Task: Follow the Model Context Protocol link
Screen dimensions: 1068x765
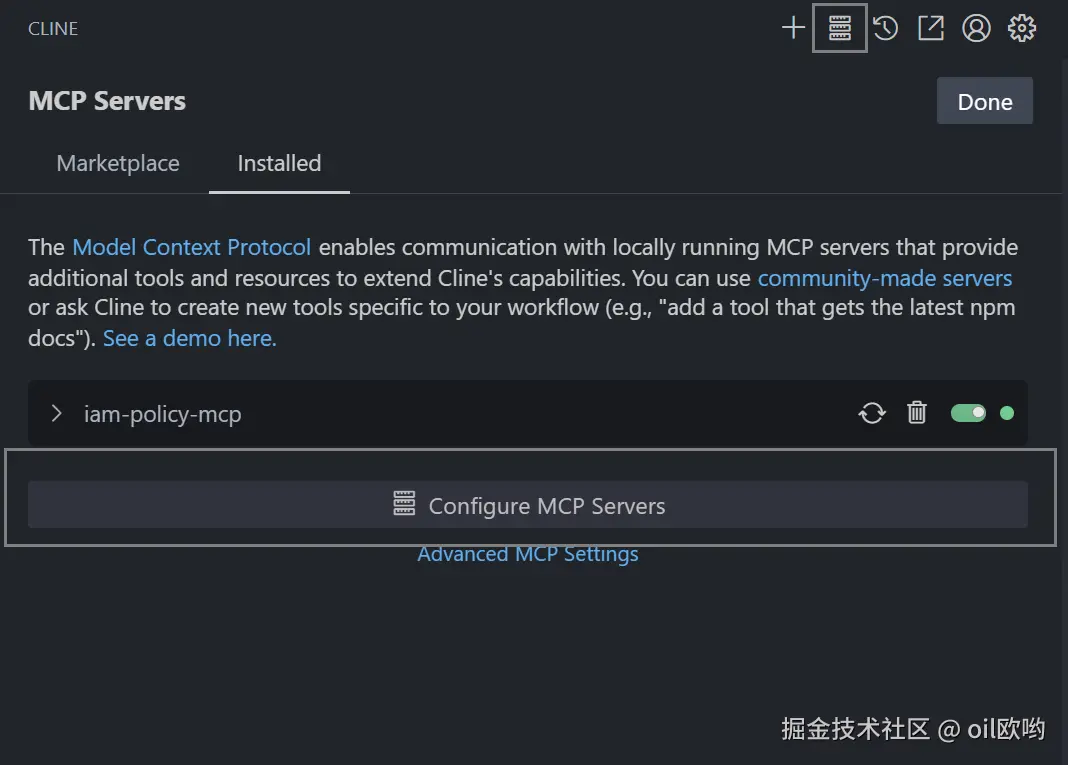Action: pos(192,247)
